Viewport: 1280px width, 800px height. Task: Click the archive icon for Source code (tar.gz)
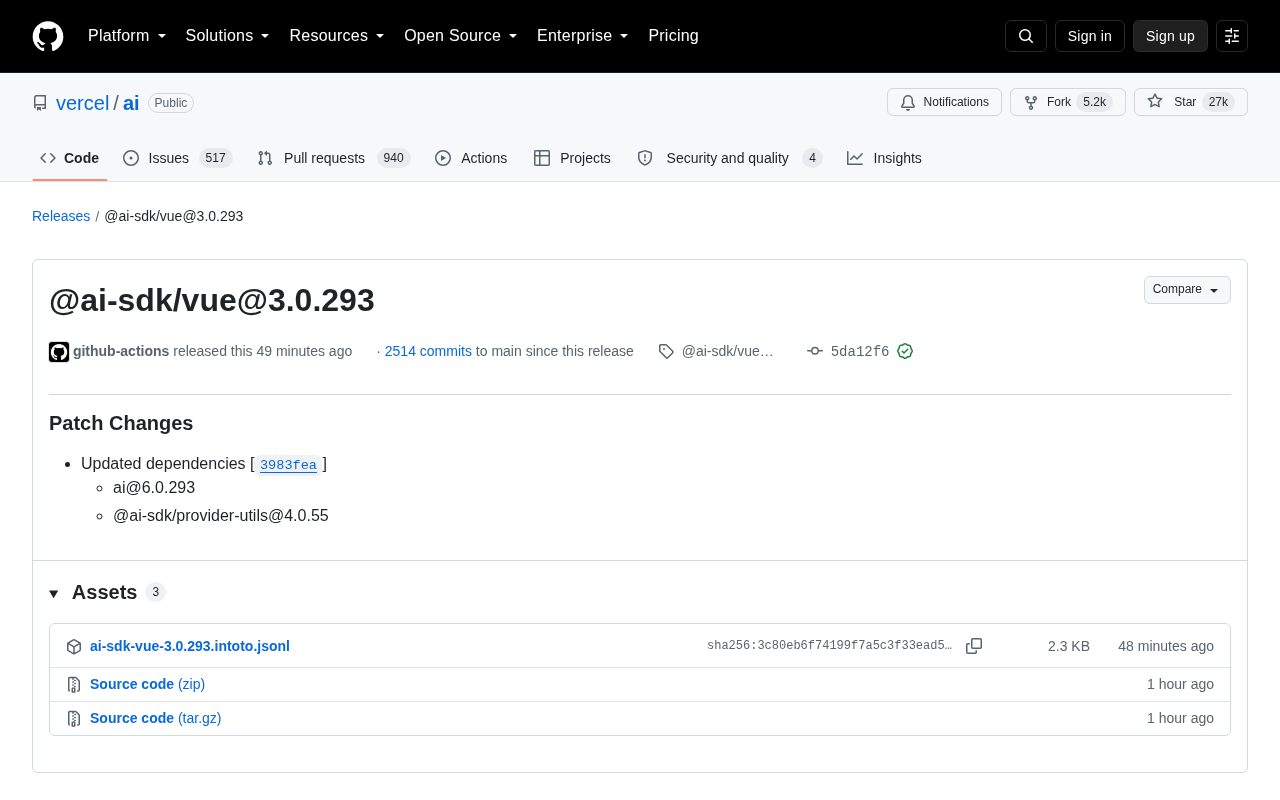74,719
